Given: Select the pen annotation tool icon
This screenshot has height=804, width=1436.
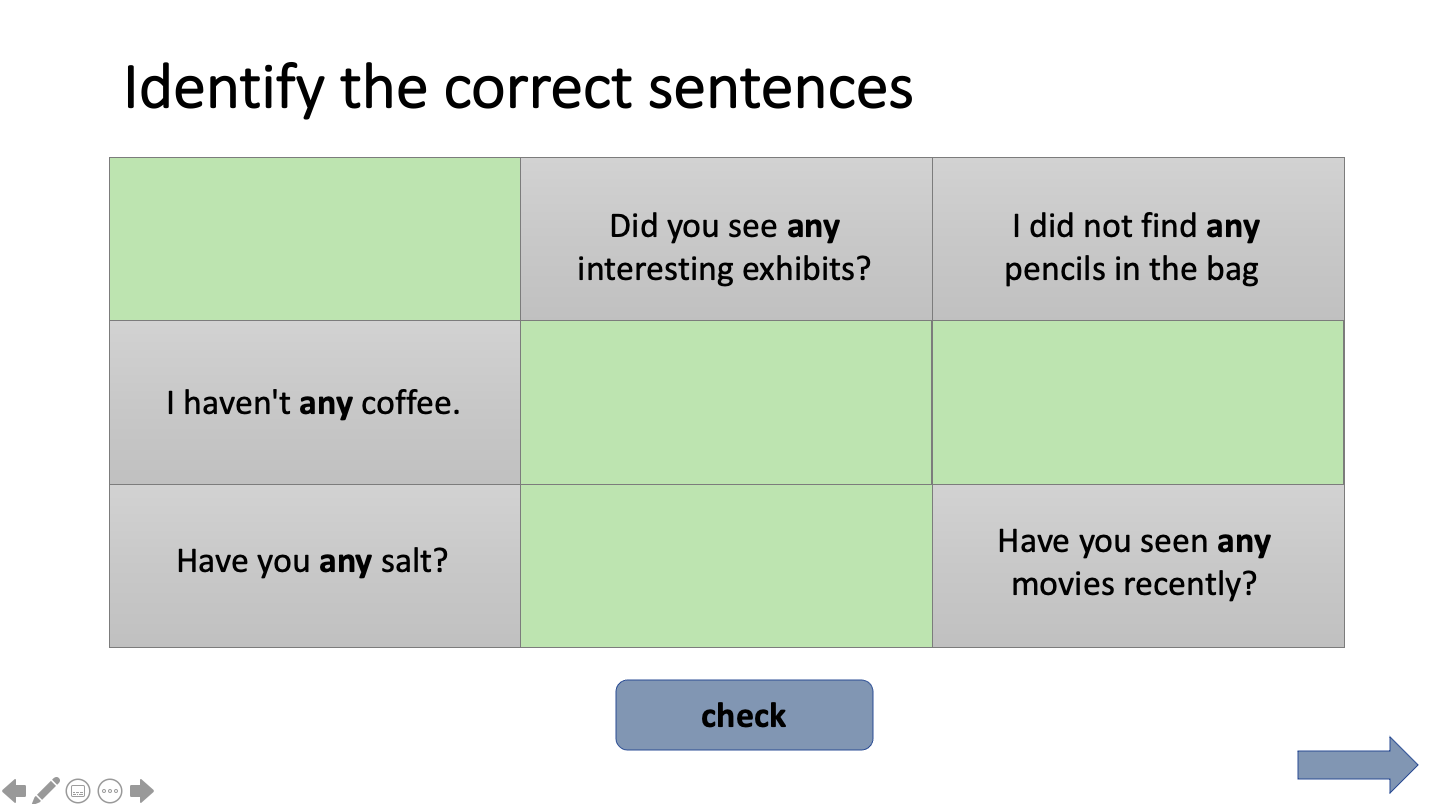Looking at the screenshot, I should (46, 790).
